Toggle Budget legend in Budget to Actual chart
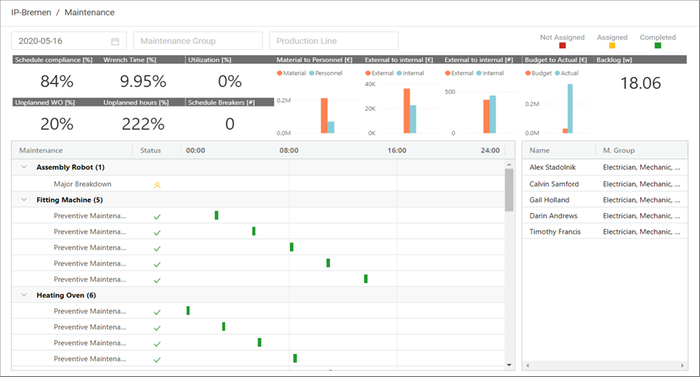The image size is (700, 377). pos(538,73)
